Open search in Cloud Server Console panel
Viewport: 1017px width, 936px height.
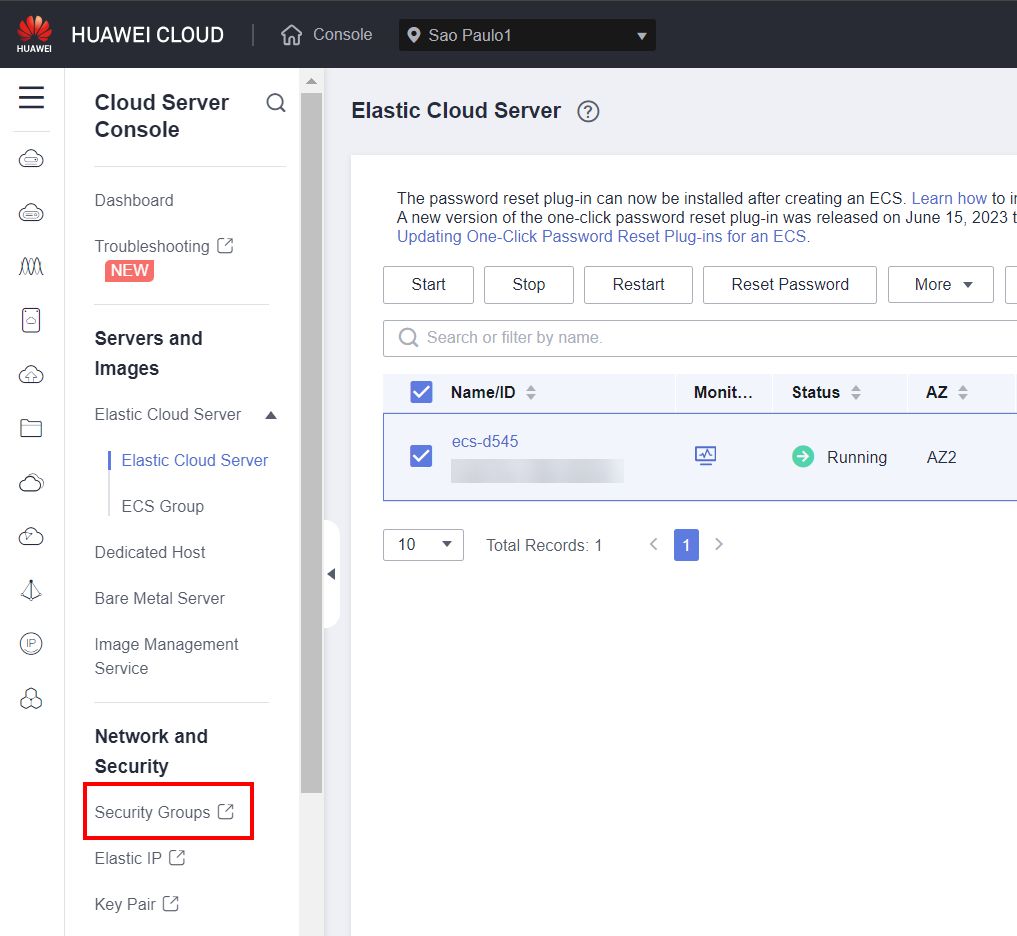pos(275,102)
